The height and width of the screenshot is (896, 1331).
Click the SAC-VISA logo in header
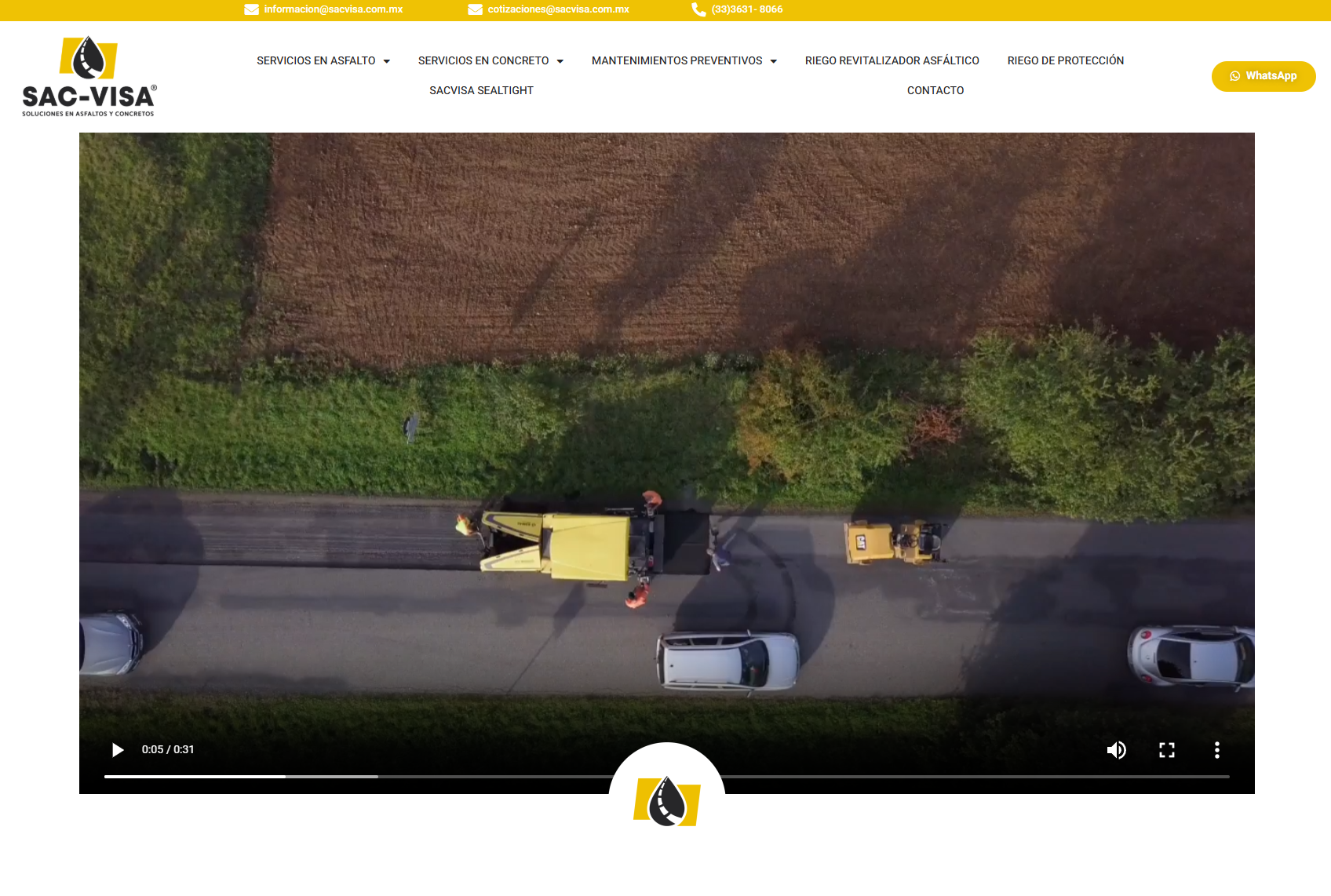click(89, 77)
